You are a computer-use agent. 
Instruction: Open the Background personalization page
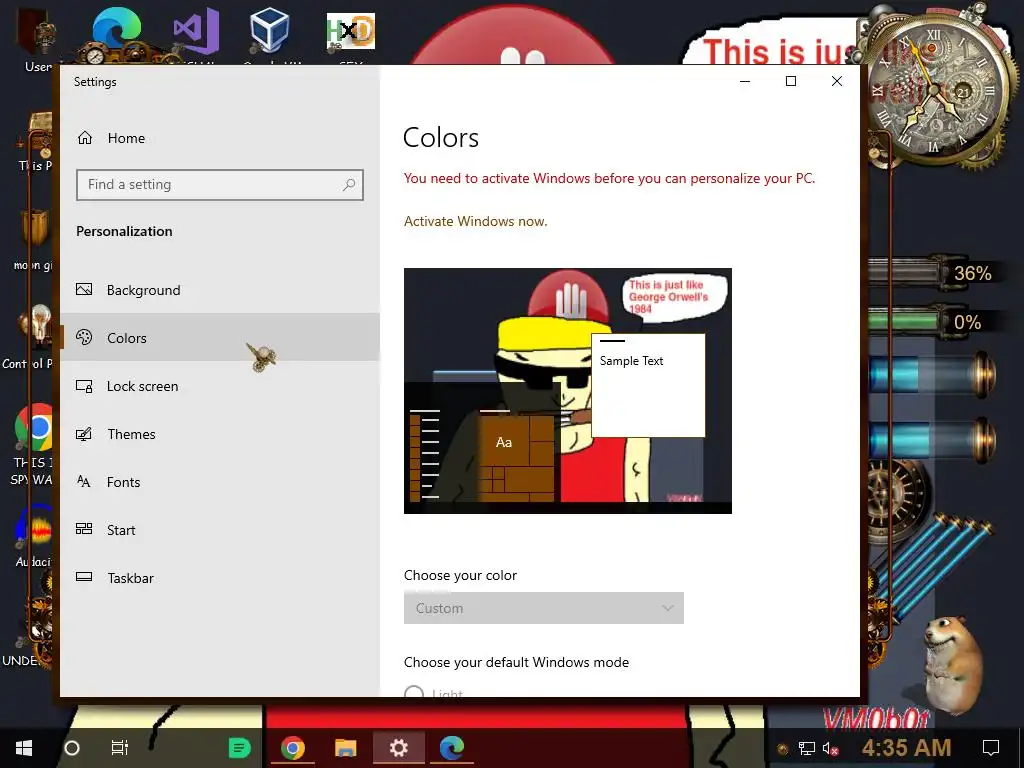219,290
